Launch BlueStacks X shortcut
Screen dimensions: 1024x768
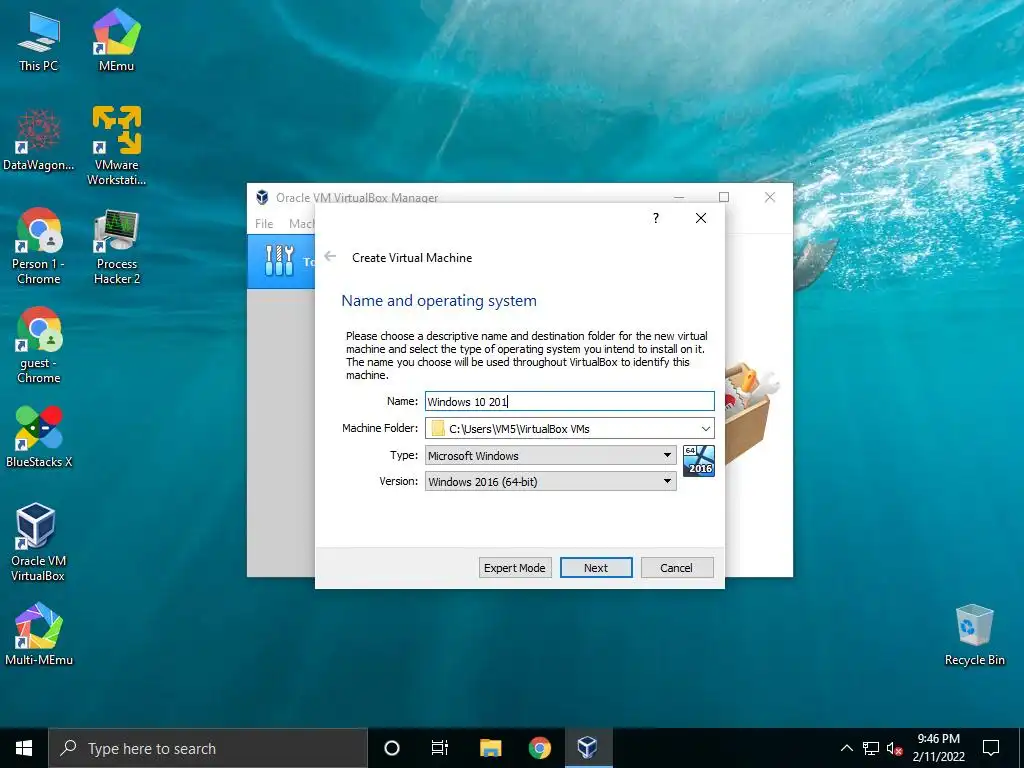coord(39,436)
